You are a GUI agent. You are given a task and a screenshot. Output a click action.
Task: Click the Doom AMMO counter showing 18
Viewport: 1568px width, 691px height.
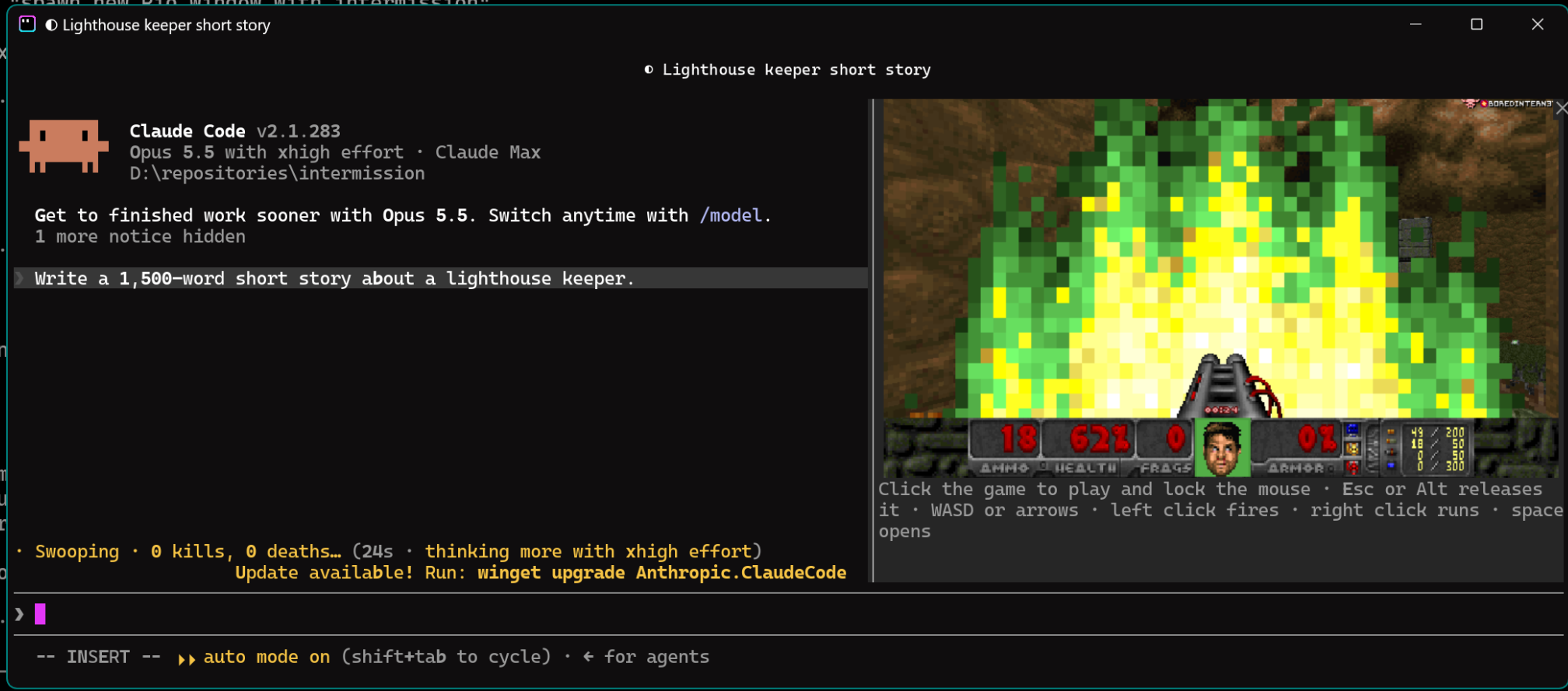click(1006, 448)
